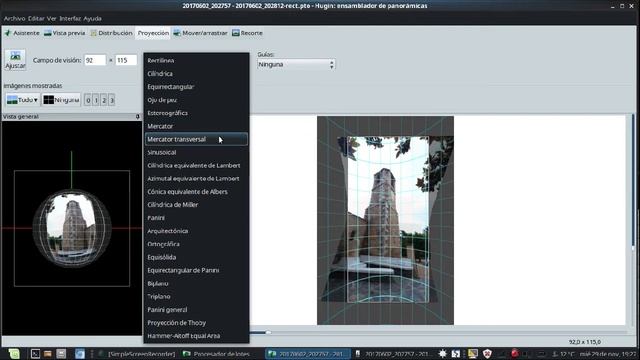Choose Azimutal equivalente de Lambert
Viewport: 640px width, 360px height.
pos(196,178)
